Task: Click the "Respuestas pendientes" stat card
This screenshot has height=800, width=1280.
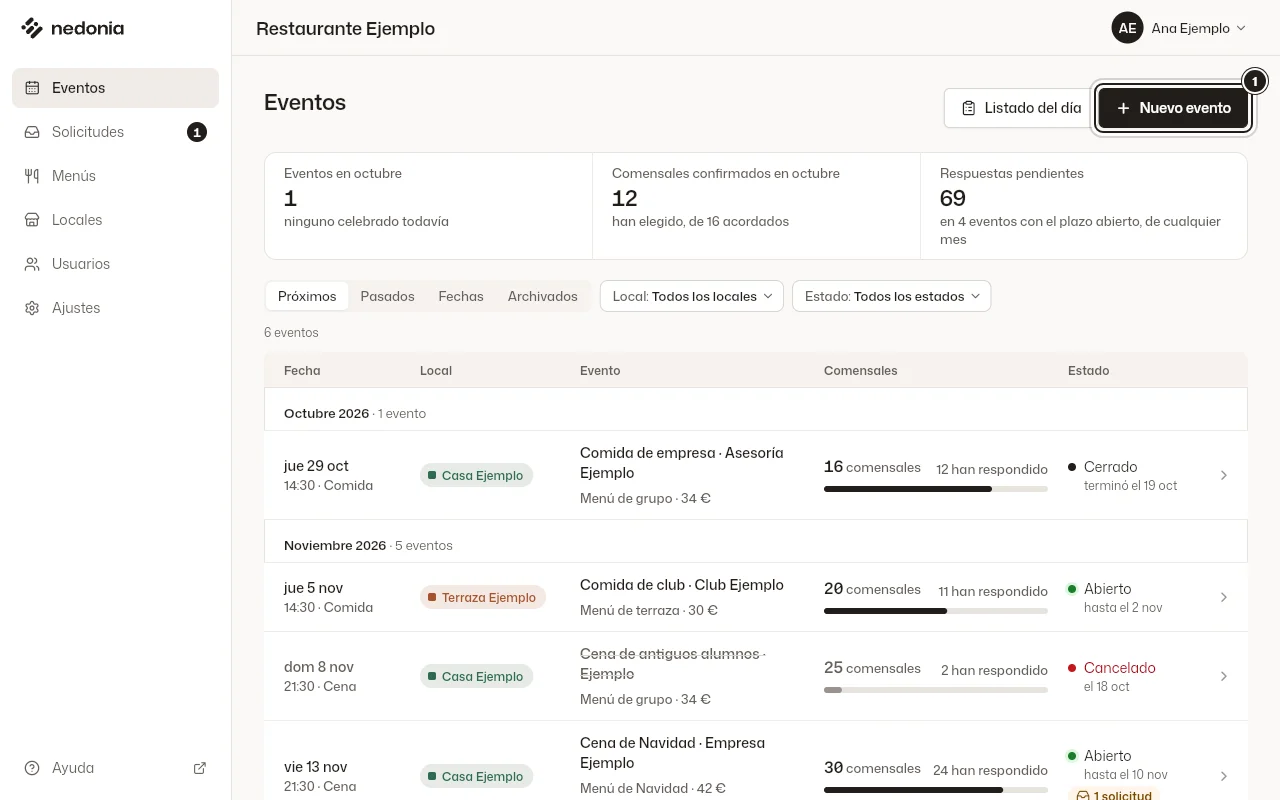Action: point(1084,206)
